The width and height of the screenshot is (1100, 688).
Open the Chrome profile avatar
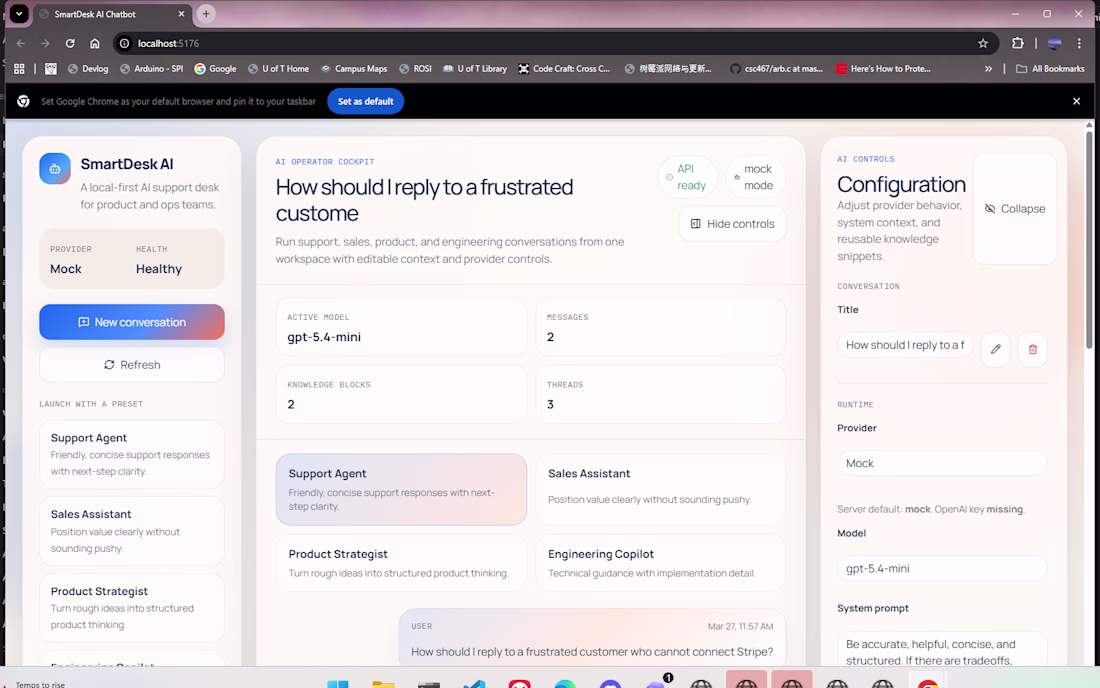(1054, 43)
